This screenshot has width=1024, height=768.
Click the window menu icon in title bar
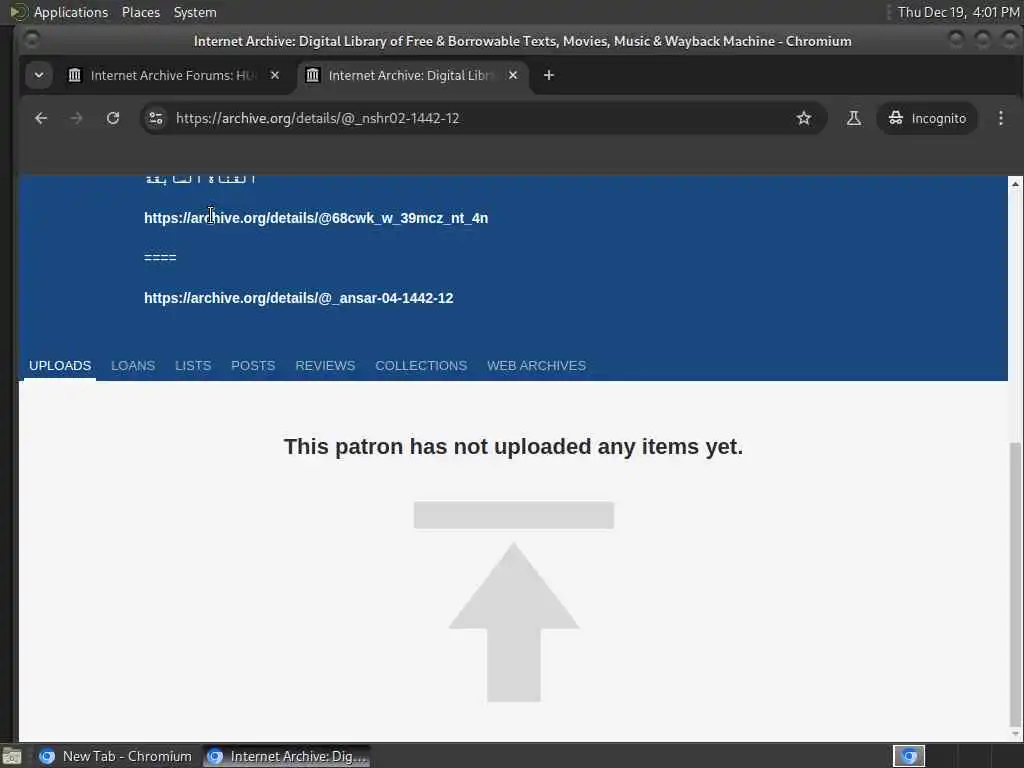[x=31, y=40]
